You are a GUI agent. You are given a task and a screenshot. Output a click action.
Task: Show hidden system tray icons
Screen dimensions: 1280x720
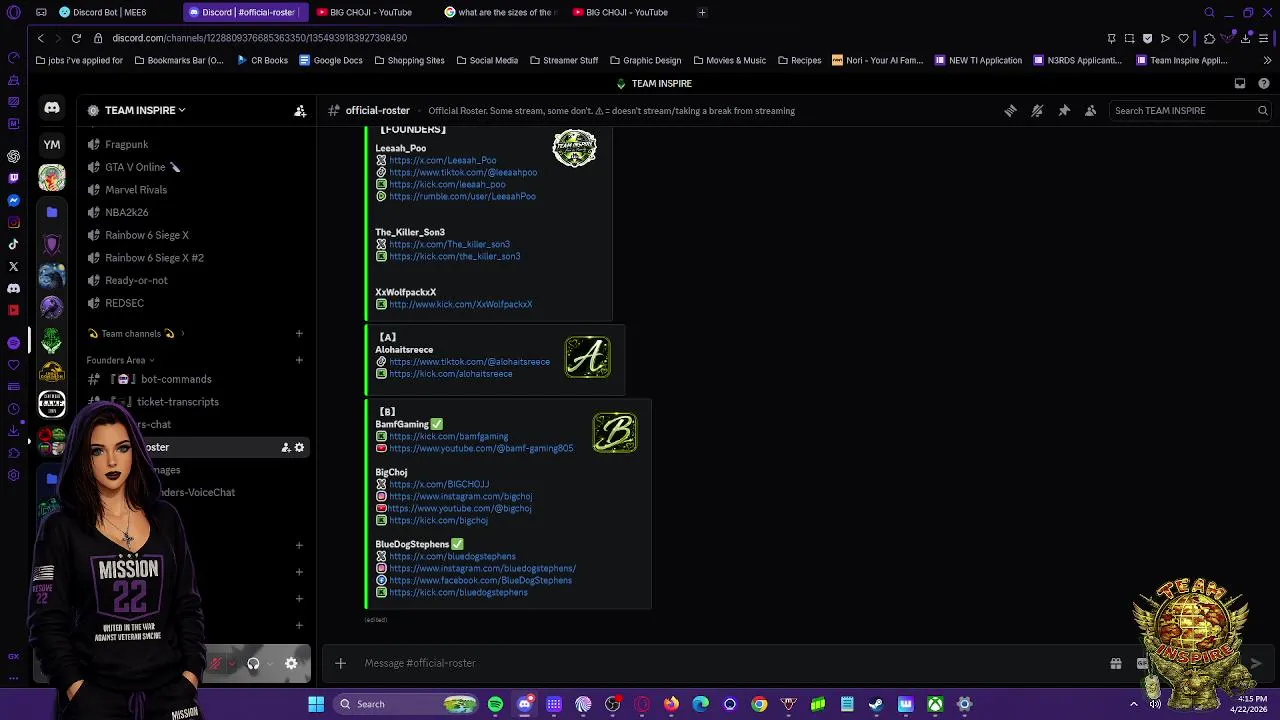pyautogui.click(x=1133, y=704)
